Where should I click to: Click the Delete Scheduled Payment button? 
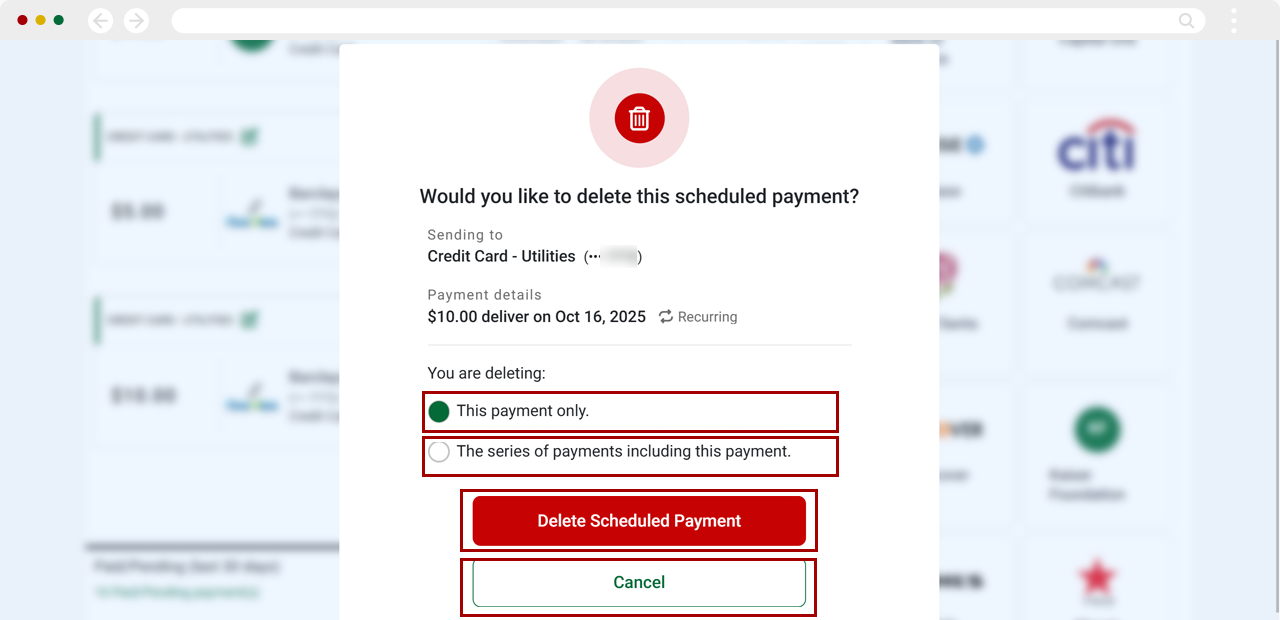click(x=639, y=520)
